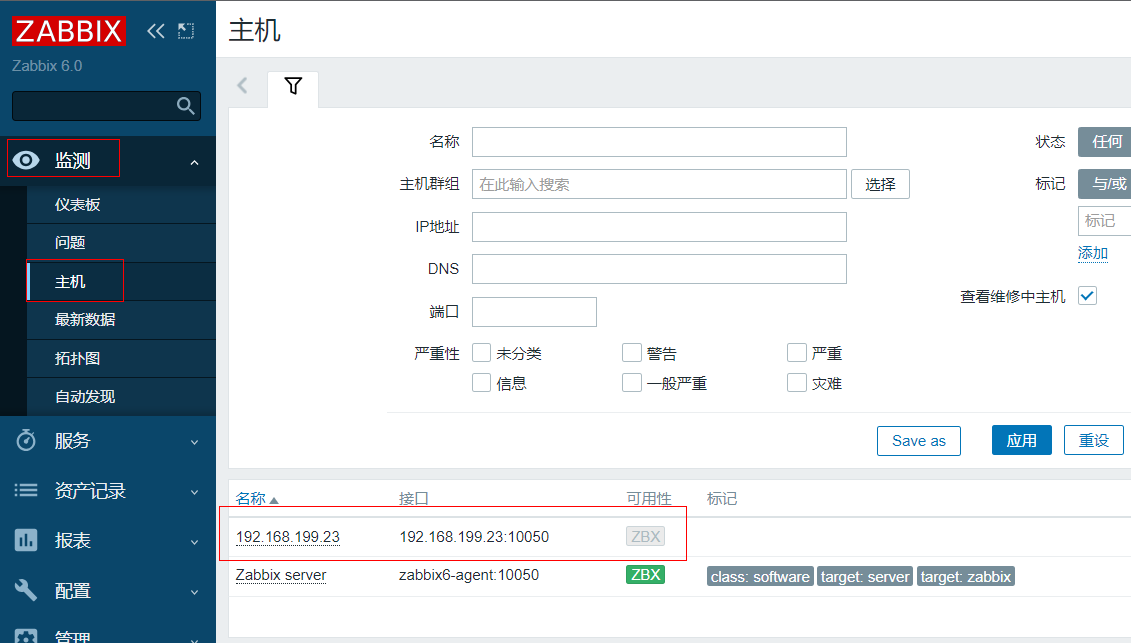
Task: Click the 添加 tag link
Action: click(x=1093, y=253)
